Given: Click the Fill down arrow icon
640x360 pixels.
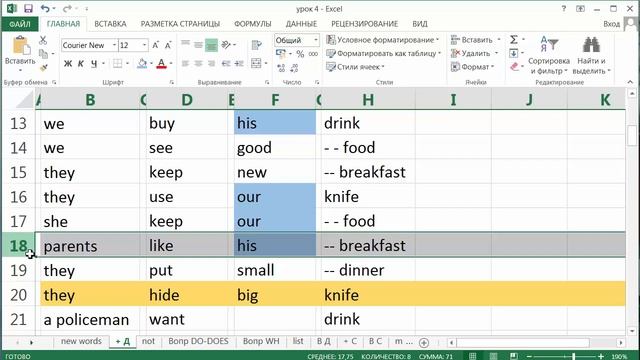Looking at the screenshot, I should pos(513,53).
